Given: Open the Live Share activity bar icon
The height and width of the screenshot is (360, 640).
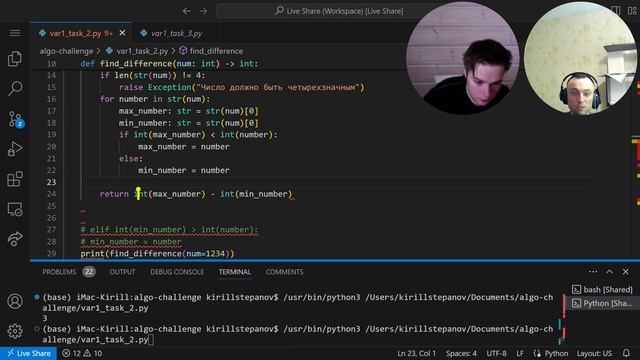Looking at the screenshot, I should (x=15, y=239).
